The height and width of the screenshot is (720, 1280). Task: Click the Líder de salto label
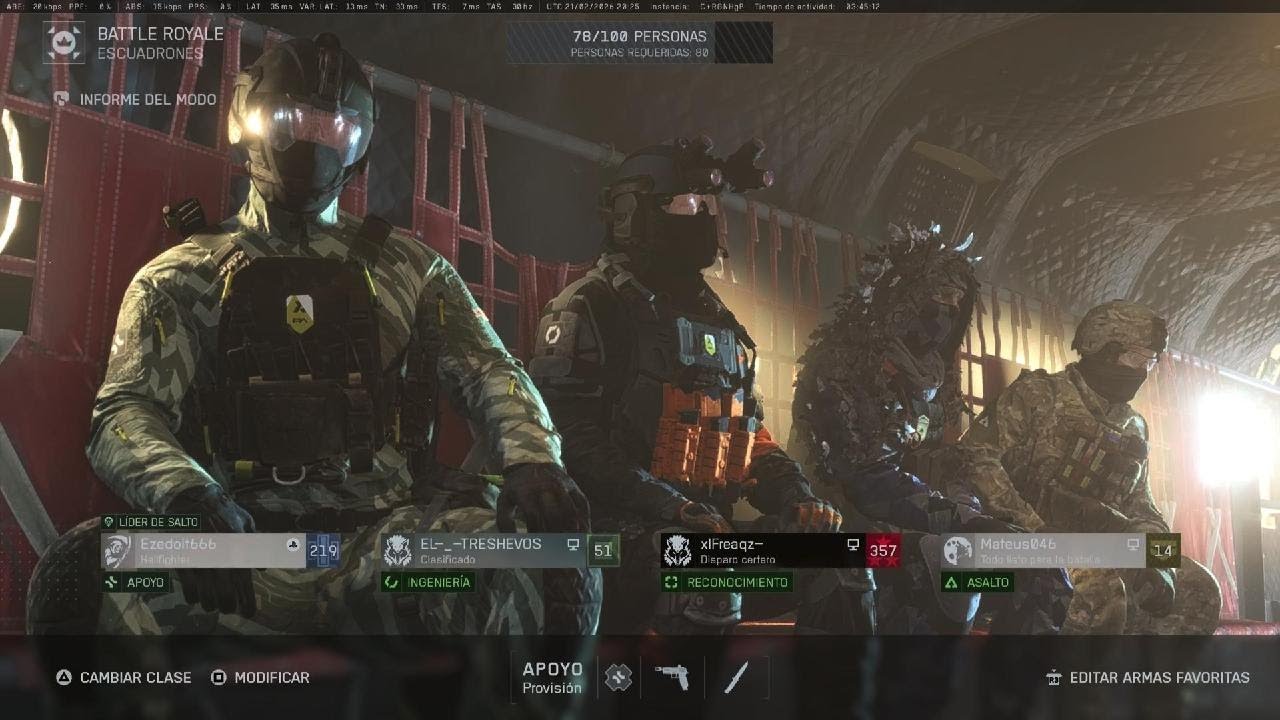(x=151, y=522)
